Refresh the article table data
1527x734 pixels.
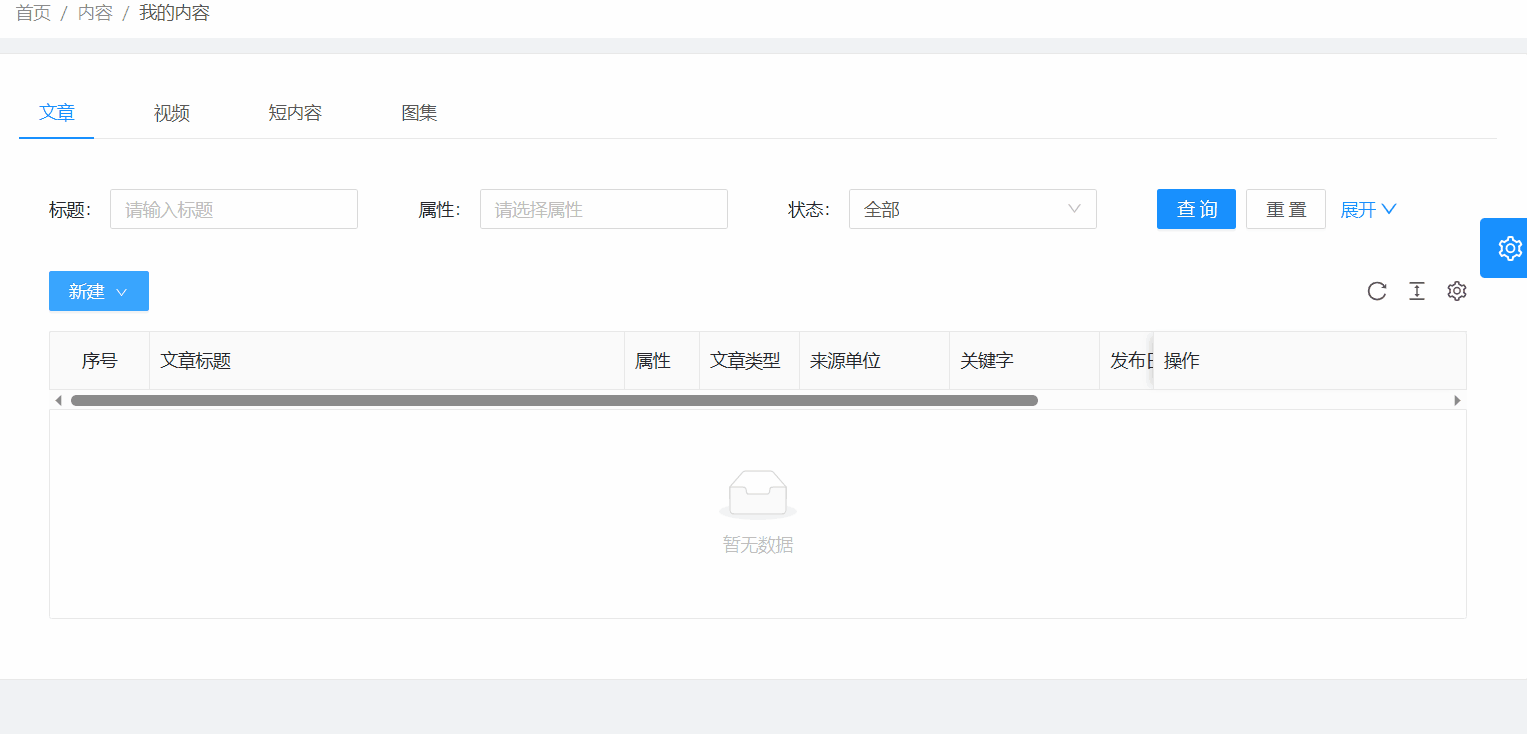tap(1377, 291)
